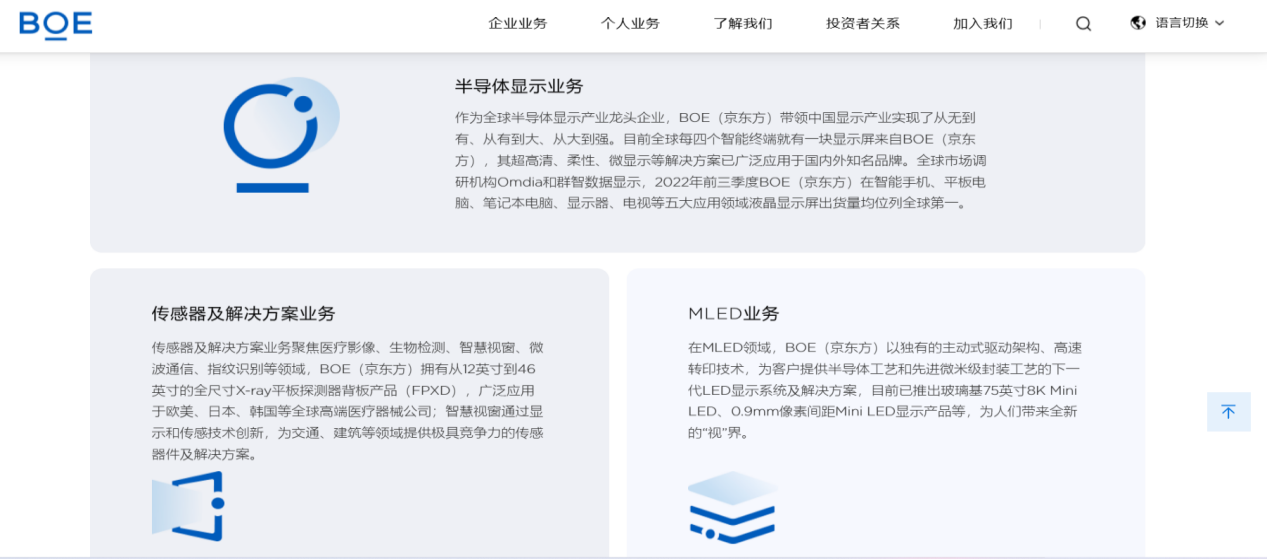
Task: Click the description text under 传感器及解决方案业务
Action: [347, 400]
